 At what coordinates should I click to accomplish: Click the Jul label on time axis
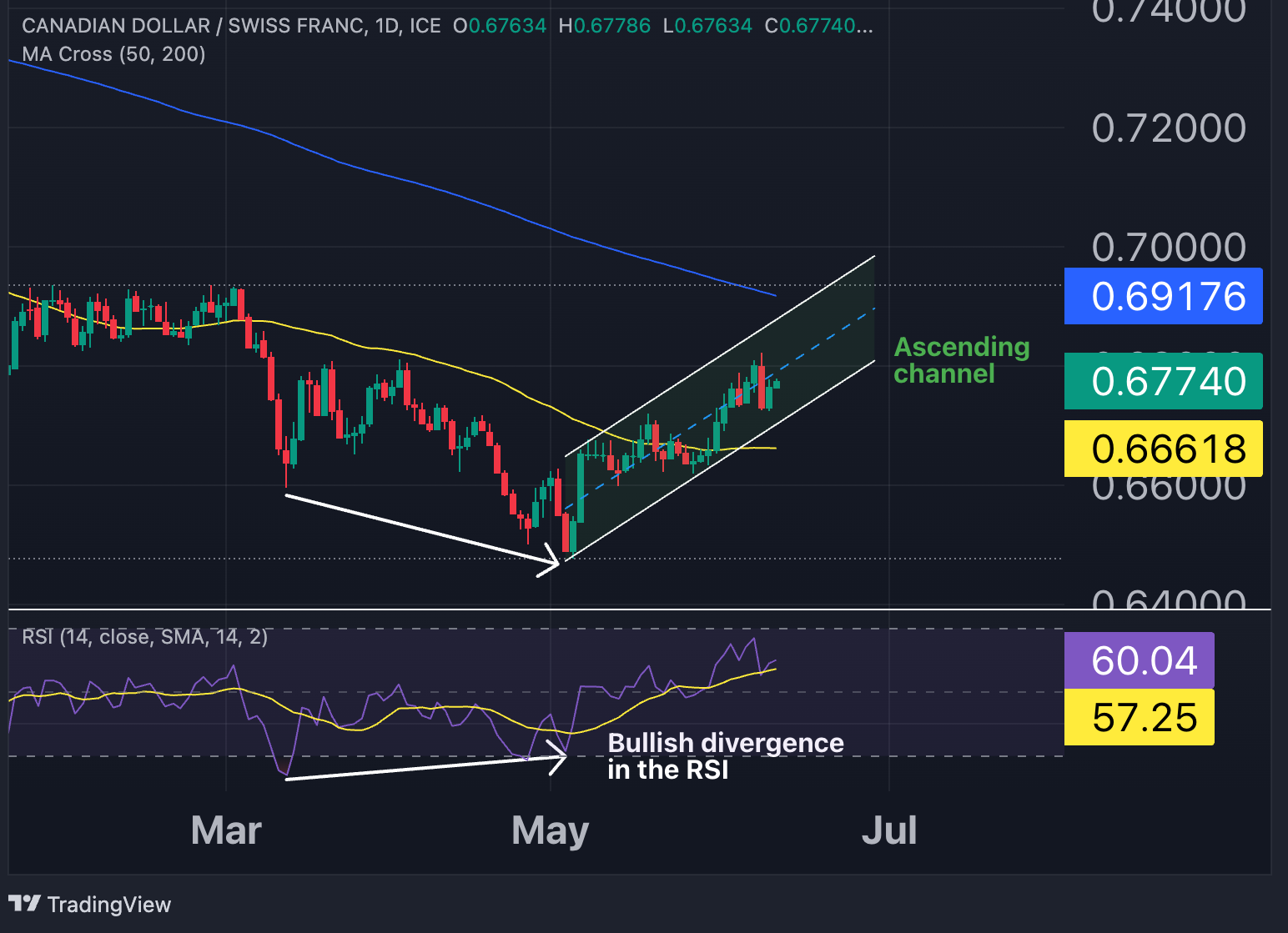click(889, 830)
